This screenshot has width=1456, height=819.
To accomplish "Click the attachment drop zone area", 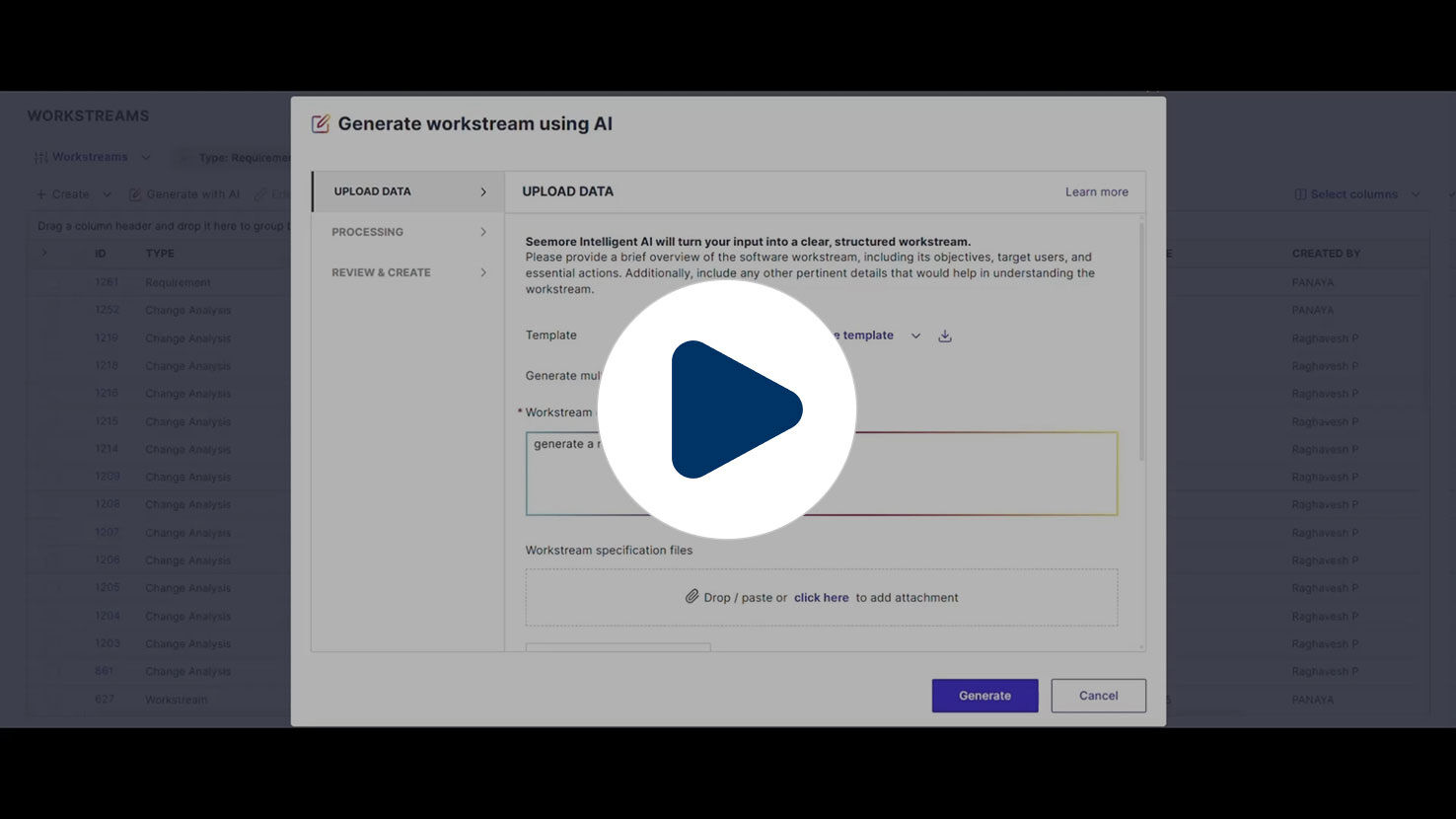I will pyautogui.click(x=822, y=597).
